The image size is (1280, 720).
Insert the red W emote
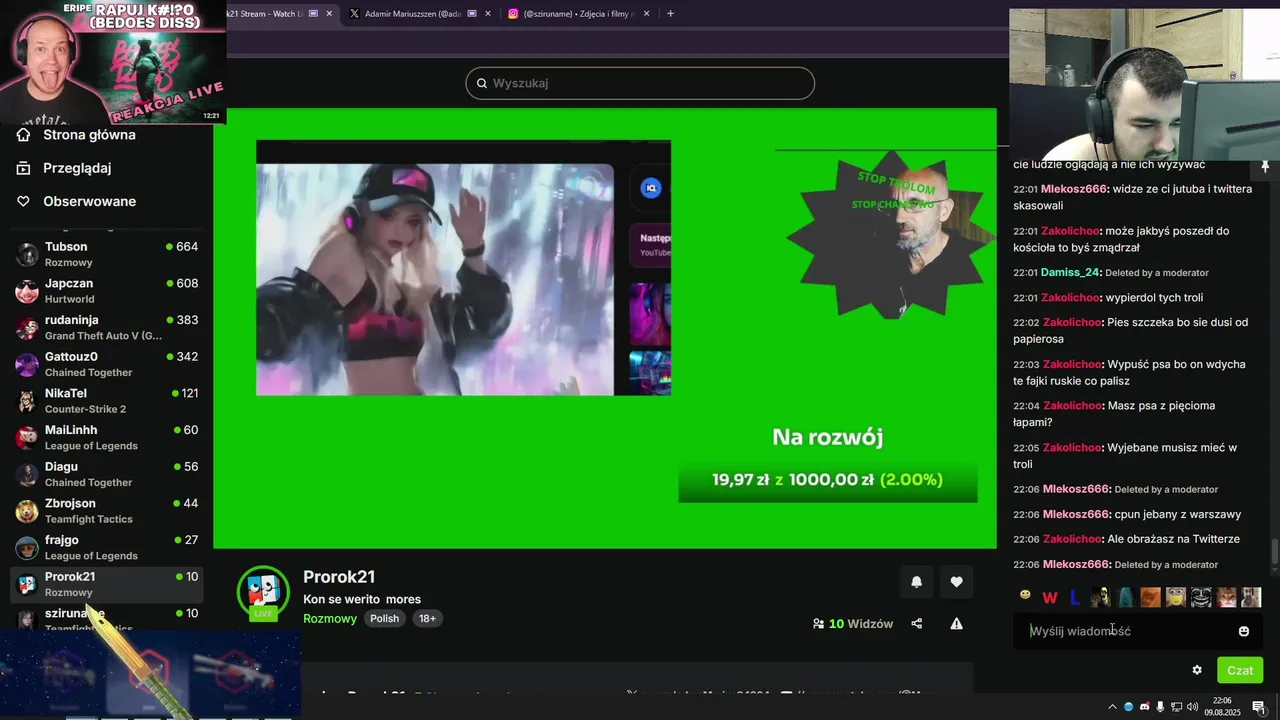(x=1050, y=598)
